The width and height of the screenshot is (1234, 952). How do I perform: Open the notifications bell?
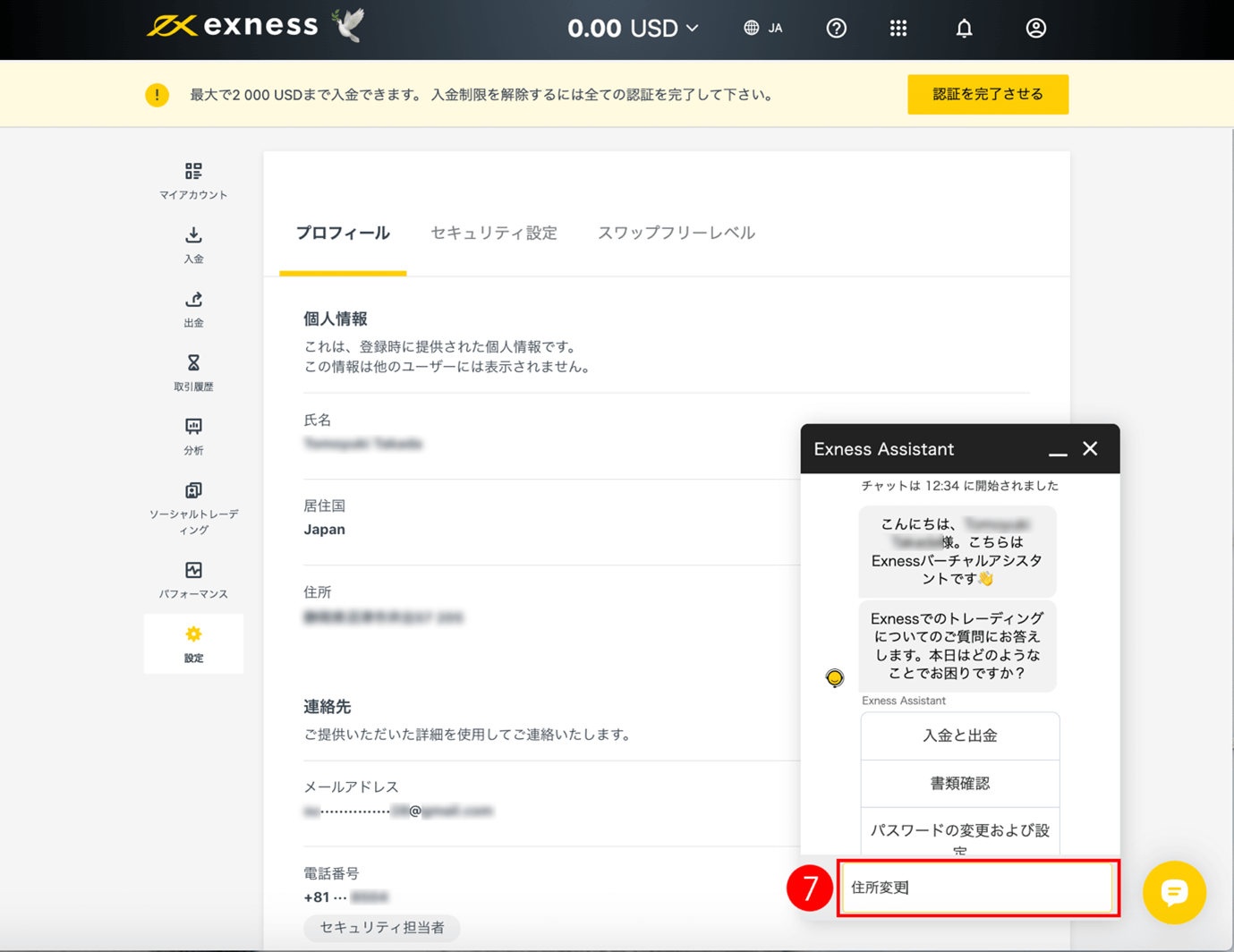[964, 29]
